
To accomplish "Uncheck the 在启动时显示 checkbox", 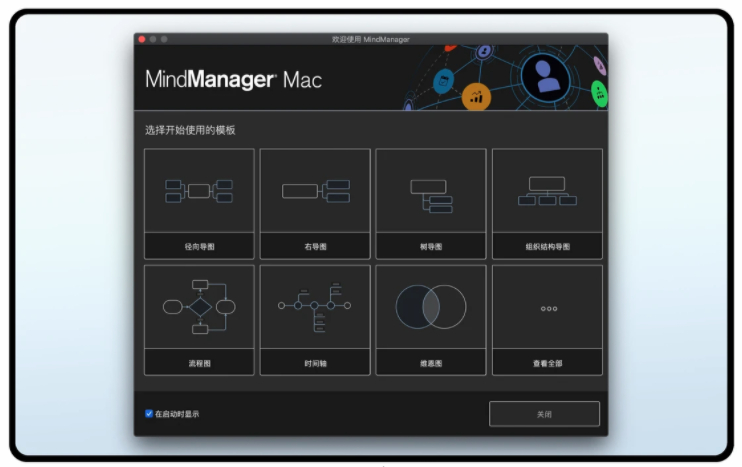I will pos(149,414).
